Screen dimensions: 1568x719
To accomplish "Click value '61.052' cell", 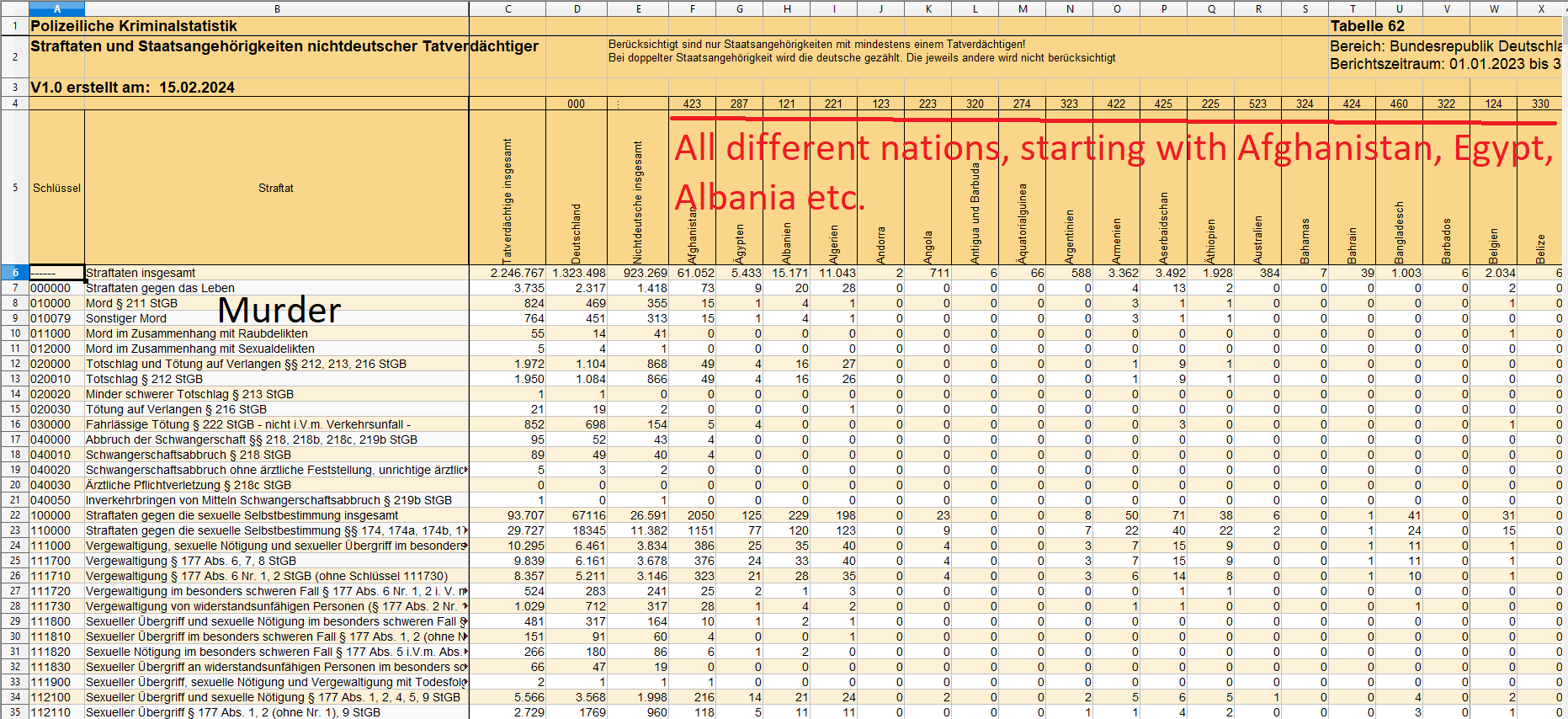I will (x=692, y=273).
